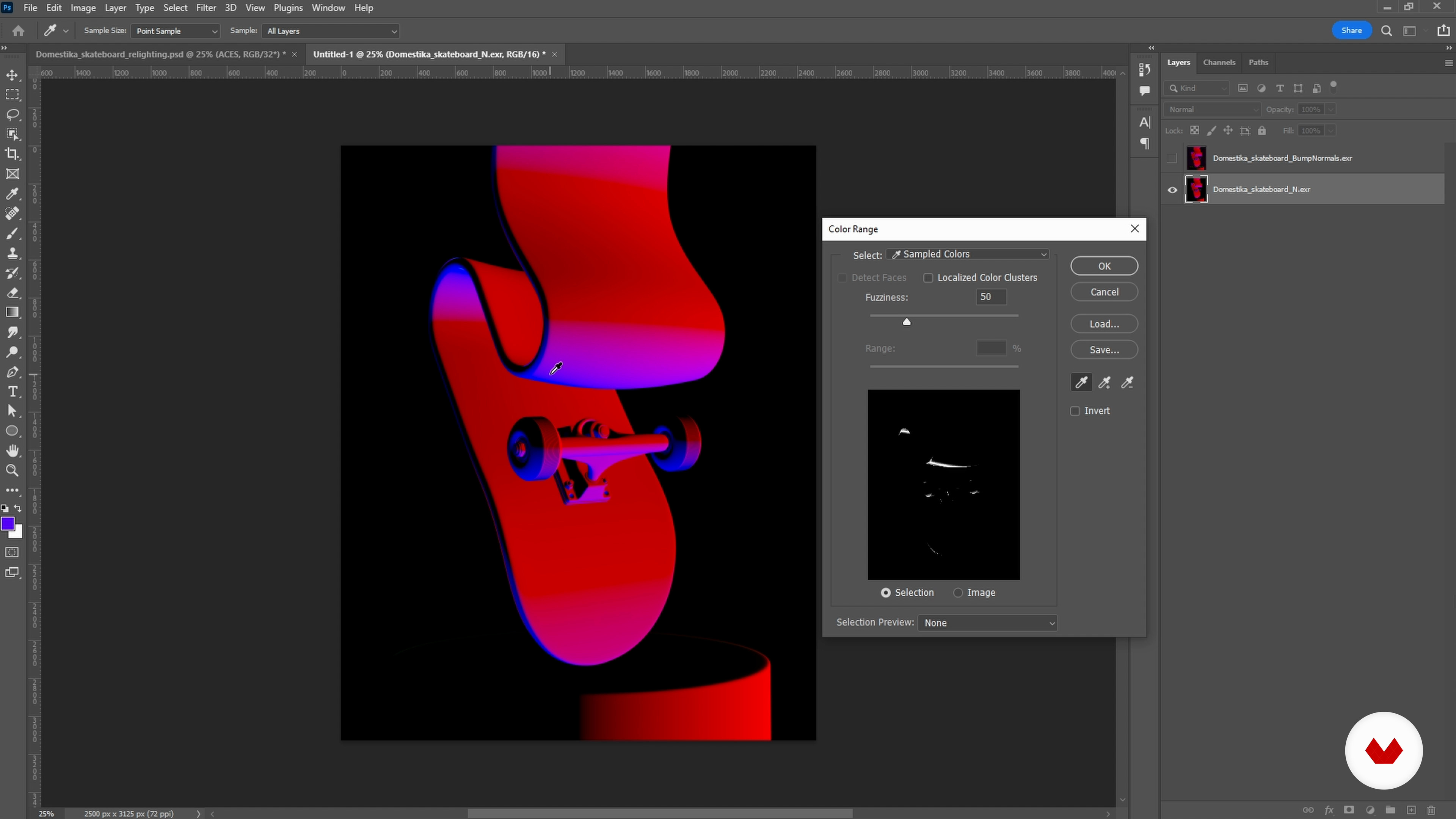Open the Select menu
1456x819 pixels.
[175, 8]
